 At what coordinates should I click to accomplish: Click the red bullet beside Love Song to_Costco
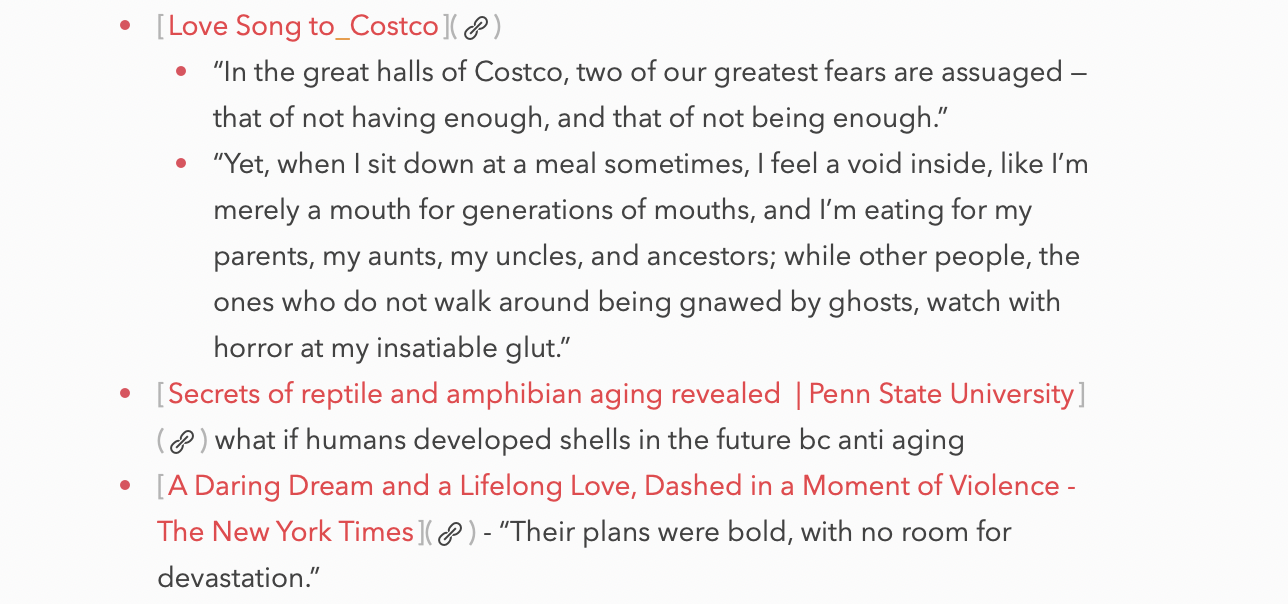coord(125,26)
